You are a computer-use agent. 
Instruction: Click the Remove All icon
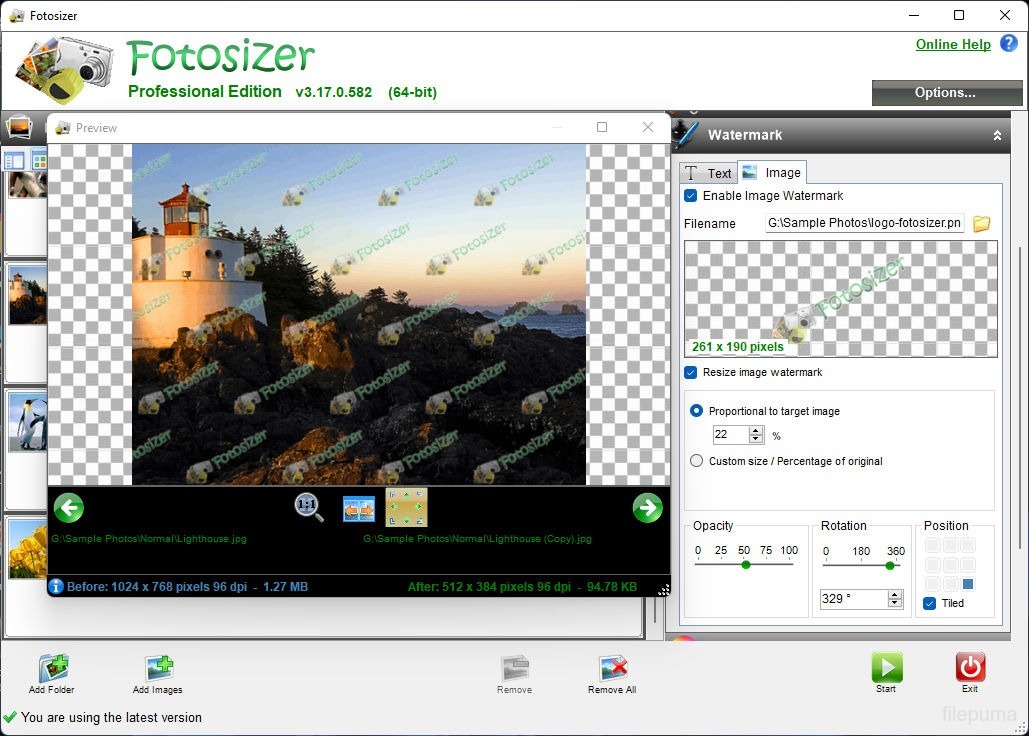[x=612, y=669]
